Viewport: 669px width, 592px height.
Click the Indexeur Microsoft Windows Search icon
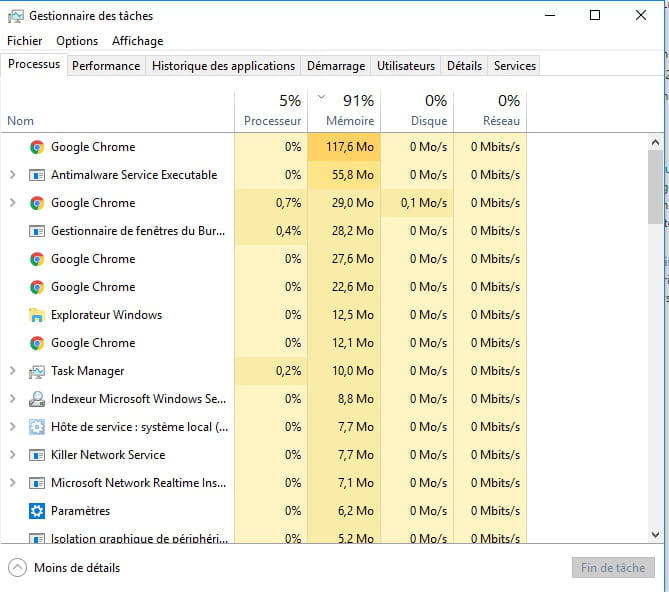(x=37, y=399)
